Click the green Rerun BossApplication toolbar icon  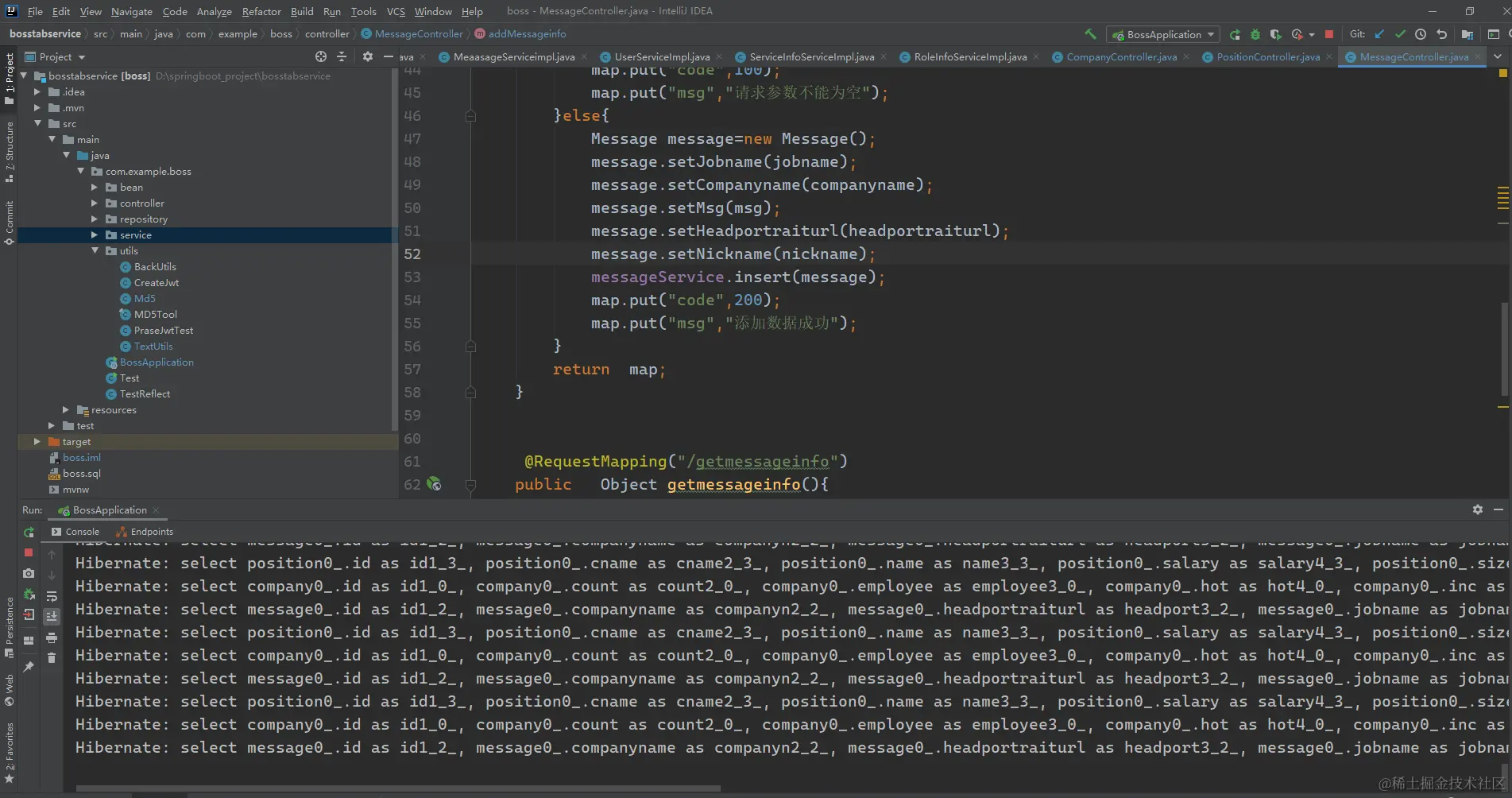(1235, 34)
